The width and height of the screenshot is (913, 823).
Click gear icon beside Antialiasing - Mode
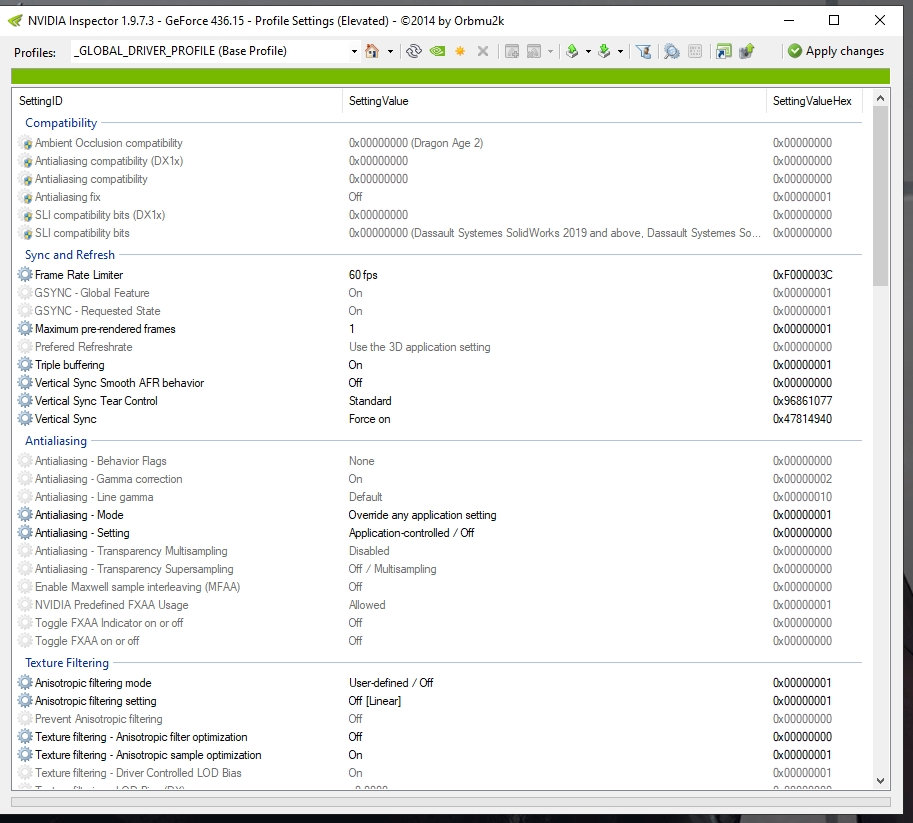click(25, 515)
